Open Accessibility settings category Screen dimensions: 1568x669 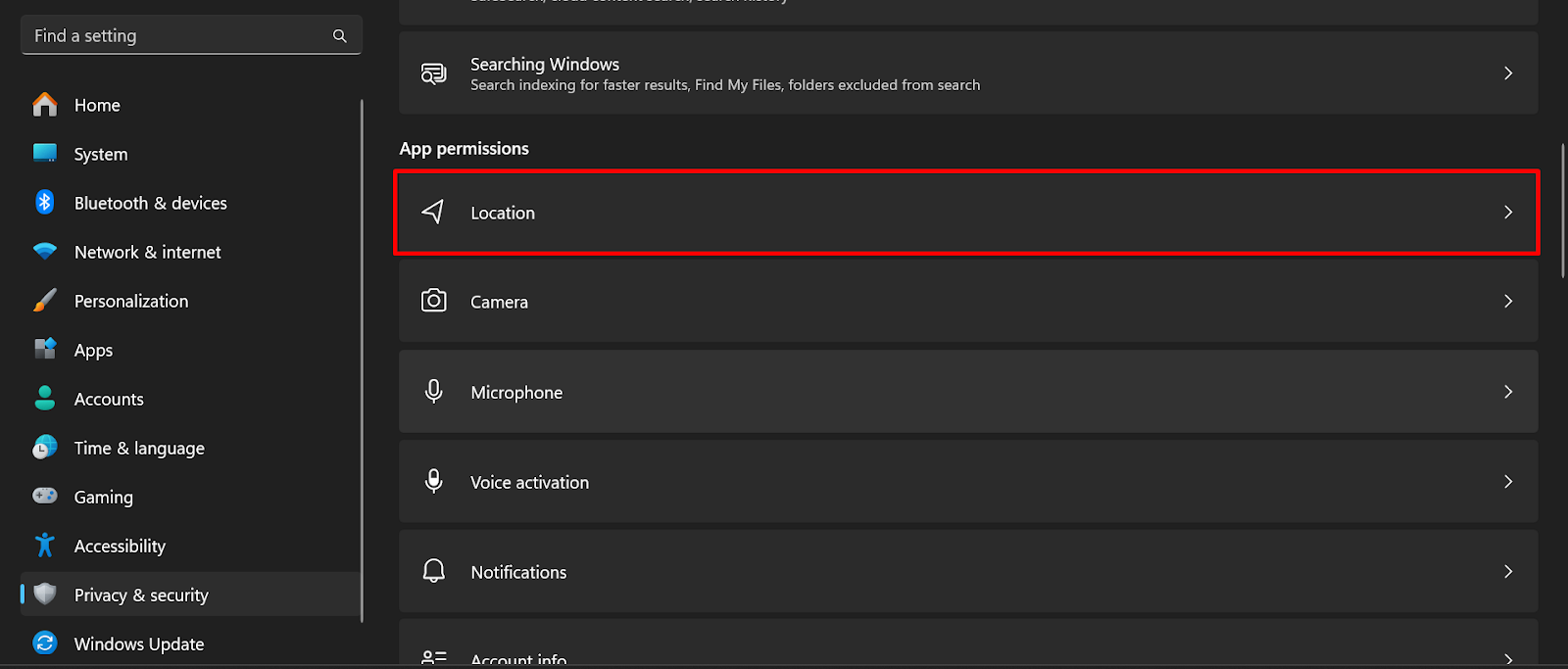(x=191, y=546)
